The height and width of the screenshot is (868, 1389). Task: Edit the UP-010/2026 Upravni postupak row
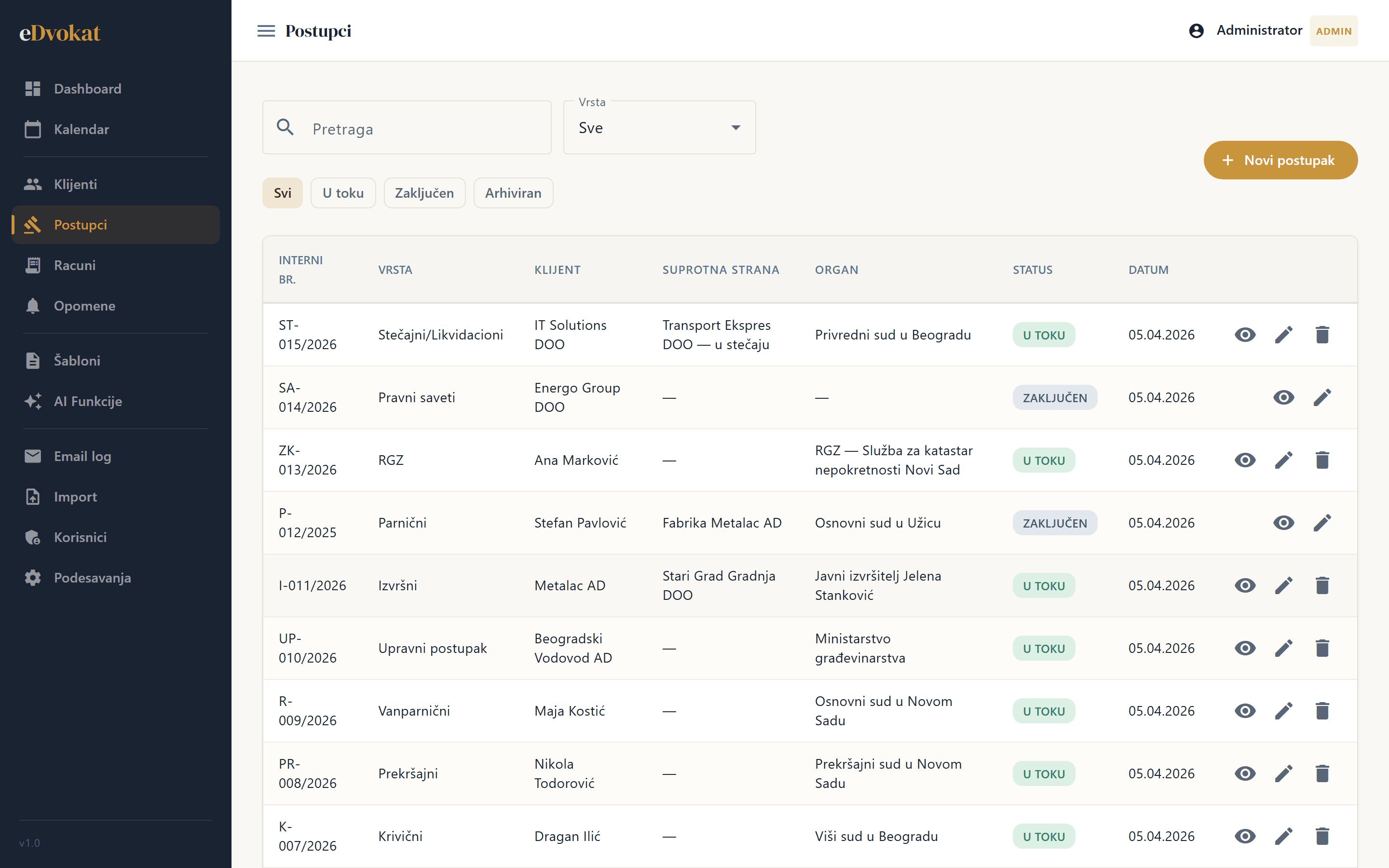tap(1283, 648)
